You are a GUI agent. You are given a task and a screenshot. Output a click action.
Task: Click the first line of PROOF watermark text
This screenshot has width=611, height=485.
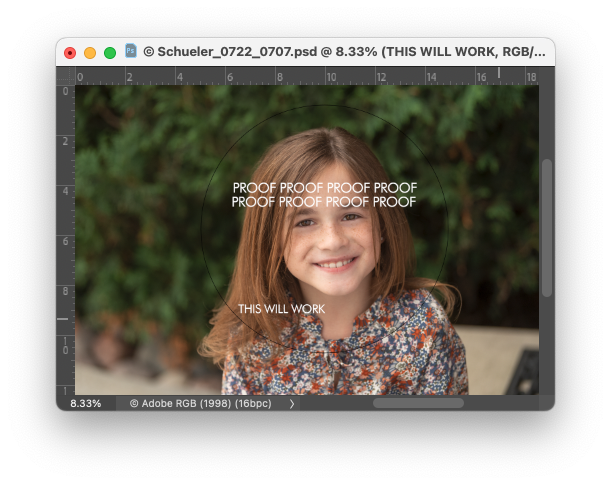[325, 188]
